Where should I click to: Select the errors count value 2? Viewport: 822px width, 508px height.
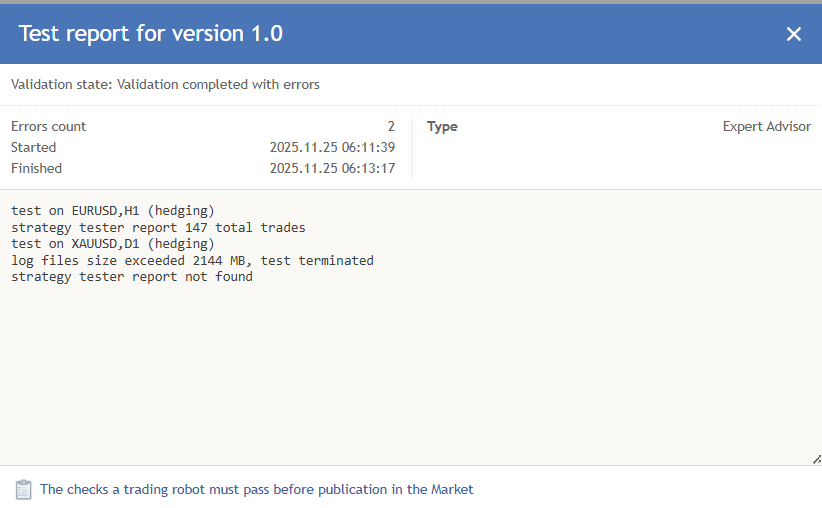[391, 127]
